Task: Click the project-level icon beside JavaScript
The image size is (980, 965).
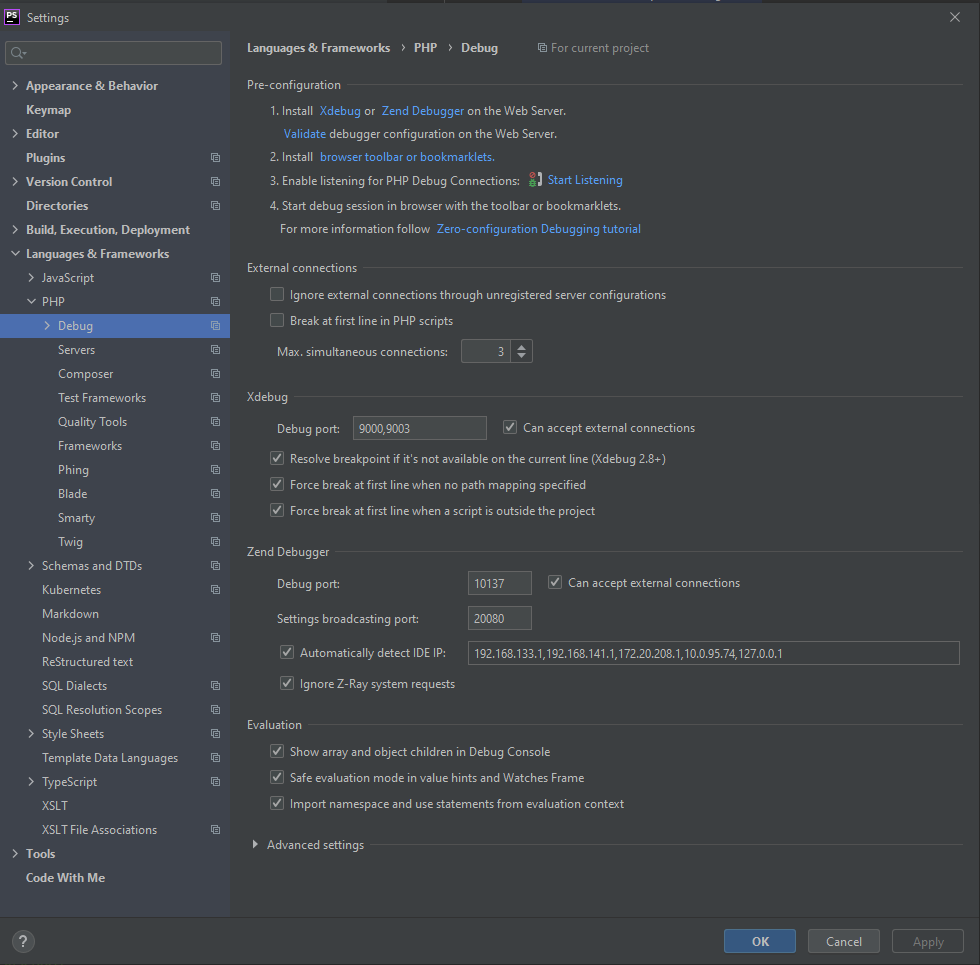Action: click(x=215, y=278)
